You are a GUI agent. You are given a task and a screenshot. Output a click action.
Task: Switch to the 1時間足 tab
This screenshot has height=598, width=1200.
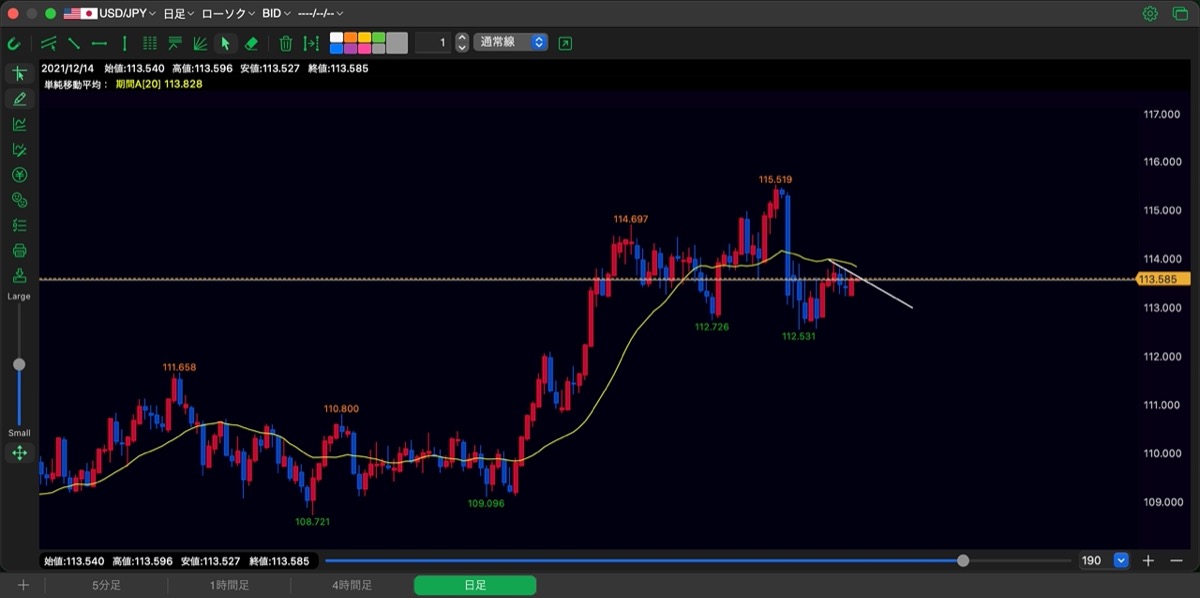tap(229, 585)
